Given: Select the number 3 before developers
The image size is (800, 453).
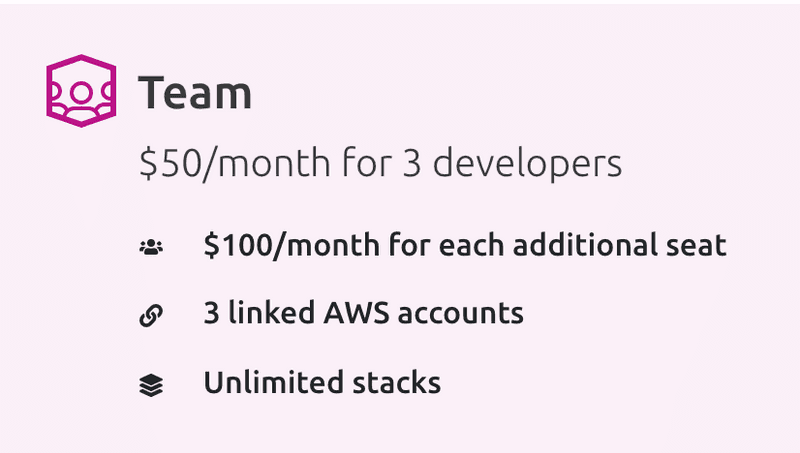Looking at the screenshot, I should 412,163.
